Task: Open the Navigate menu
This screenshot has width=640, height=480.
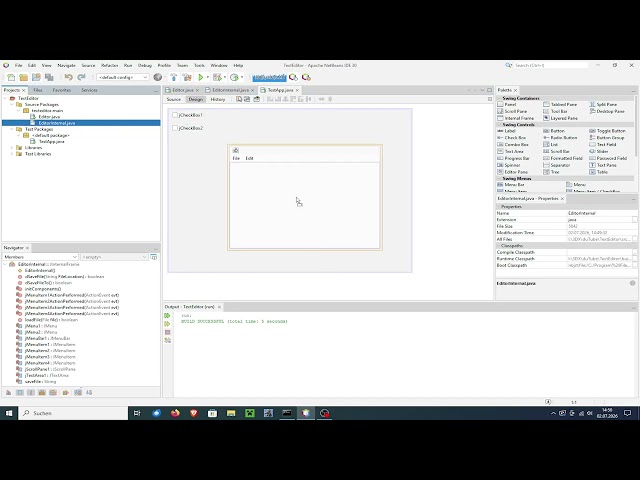Action: [x=67, y=65]
